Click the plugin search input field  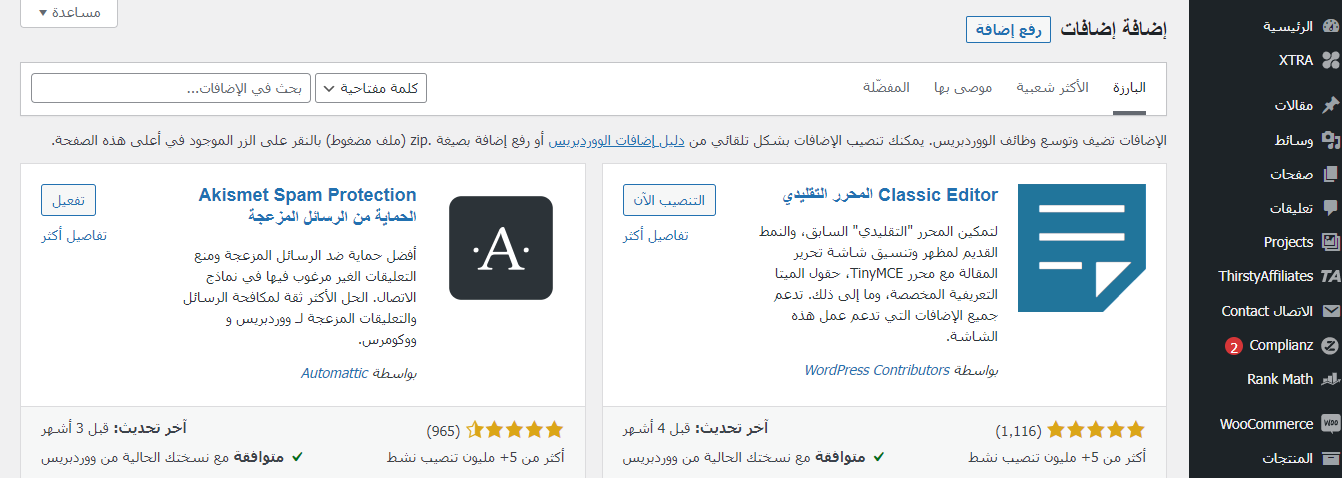(171, 88)
